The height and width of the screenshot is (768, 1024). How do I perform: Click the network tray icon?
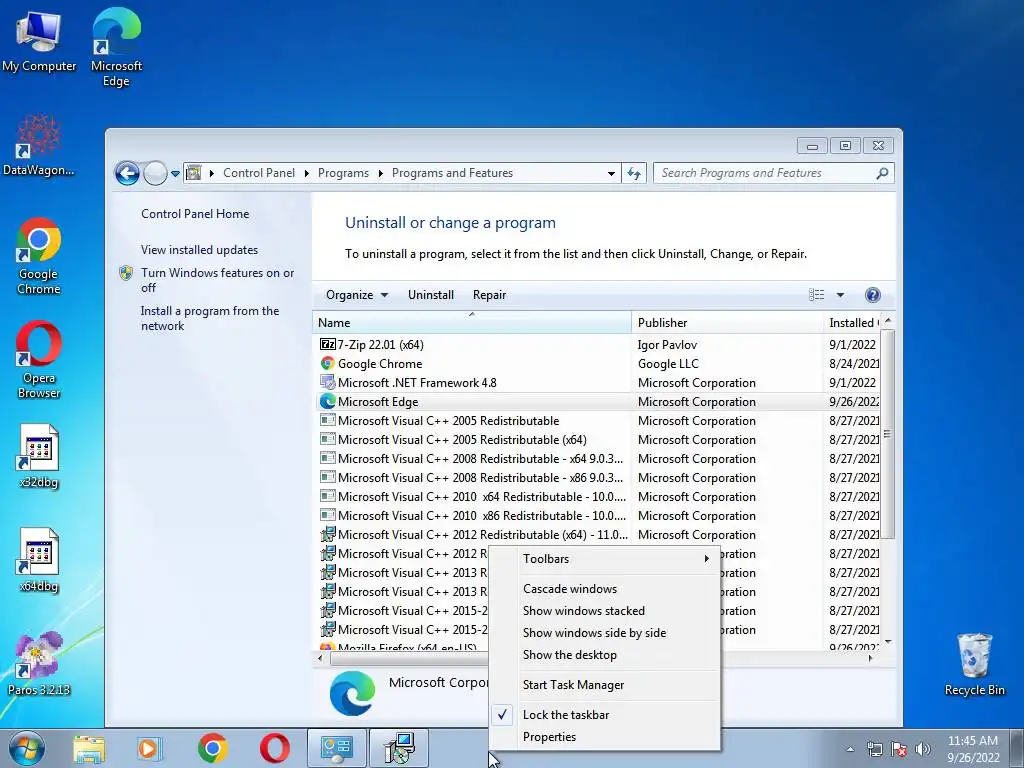pos(874,748)
